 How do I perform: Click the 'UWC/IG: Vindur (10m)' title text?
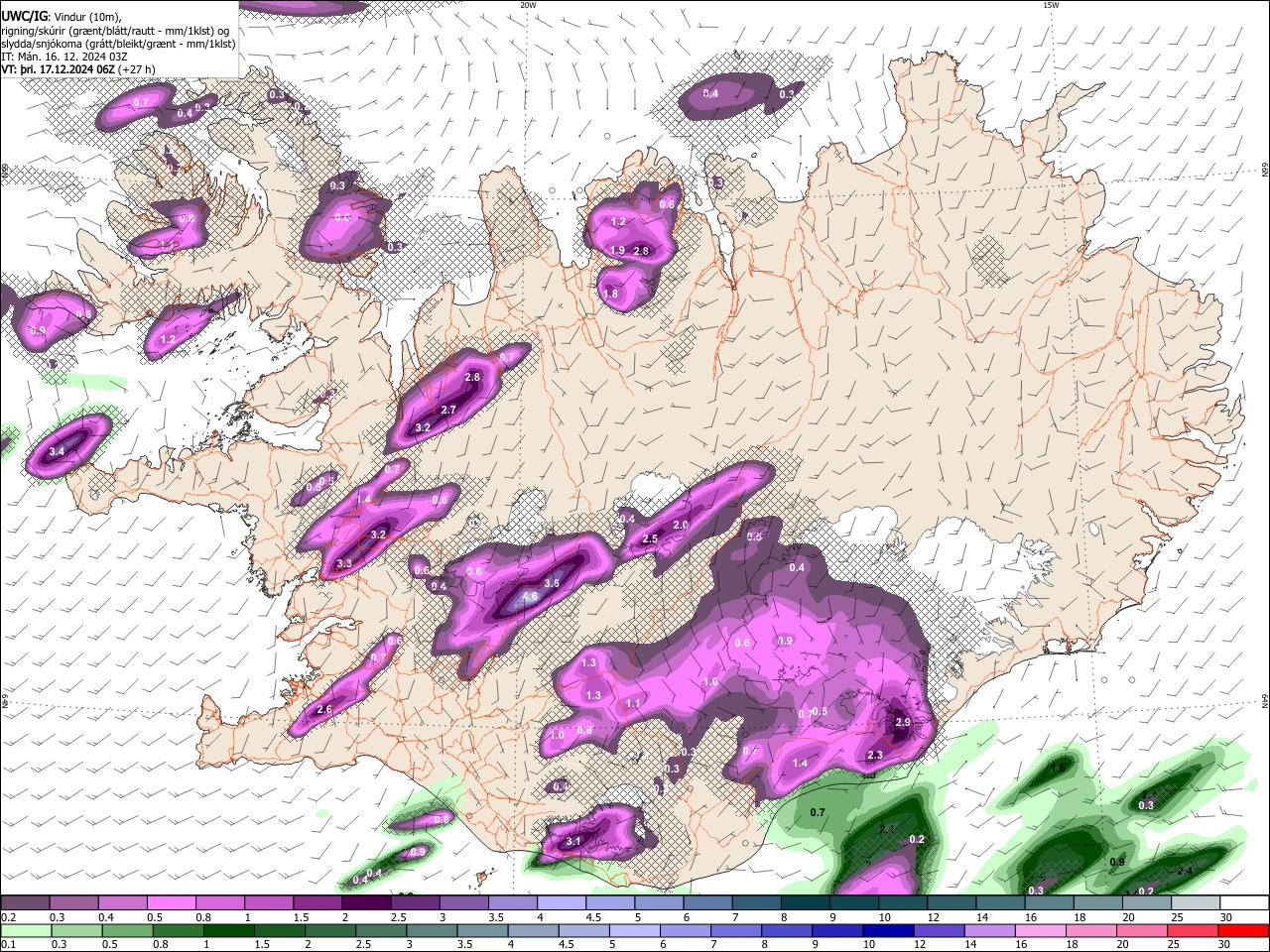[x=60, y=17]
